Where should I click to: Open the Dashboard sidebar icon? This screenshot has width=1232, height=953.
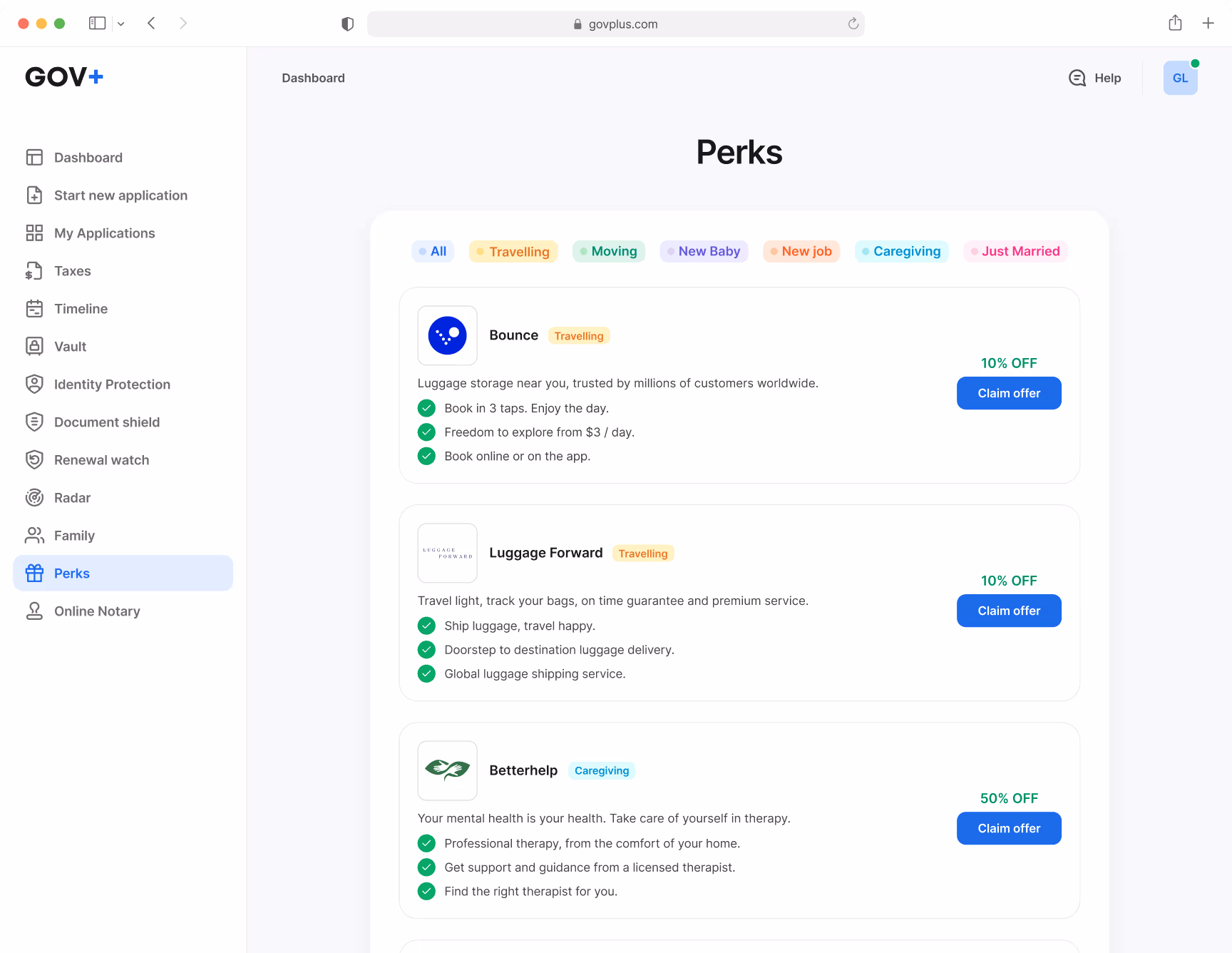click(x=34, y=158)
